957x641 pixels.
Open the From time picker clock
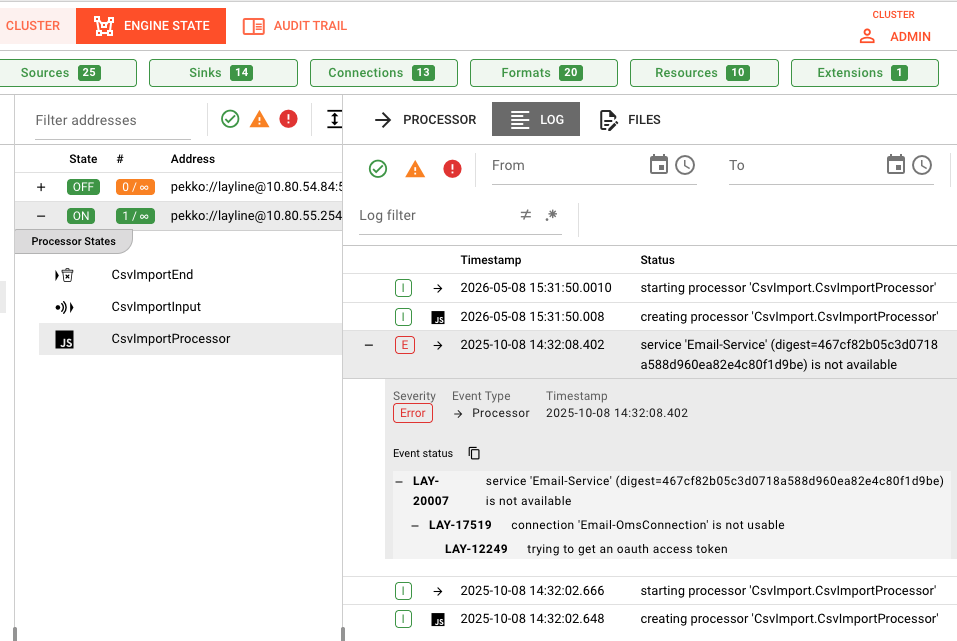point(685,165)
